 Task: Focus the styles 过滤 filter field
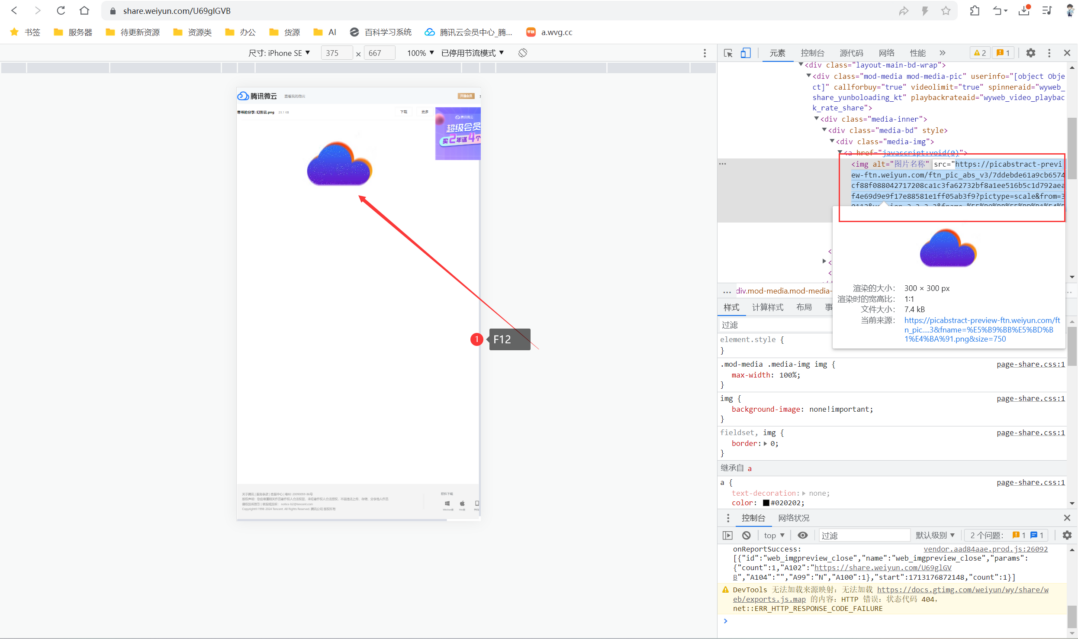(776, 325)
